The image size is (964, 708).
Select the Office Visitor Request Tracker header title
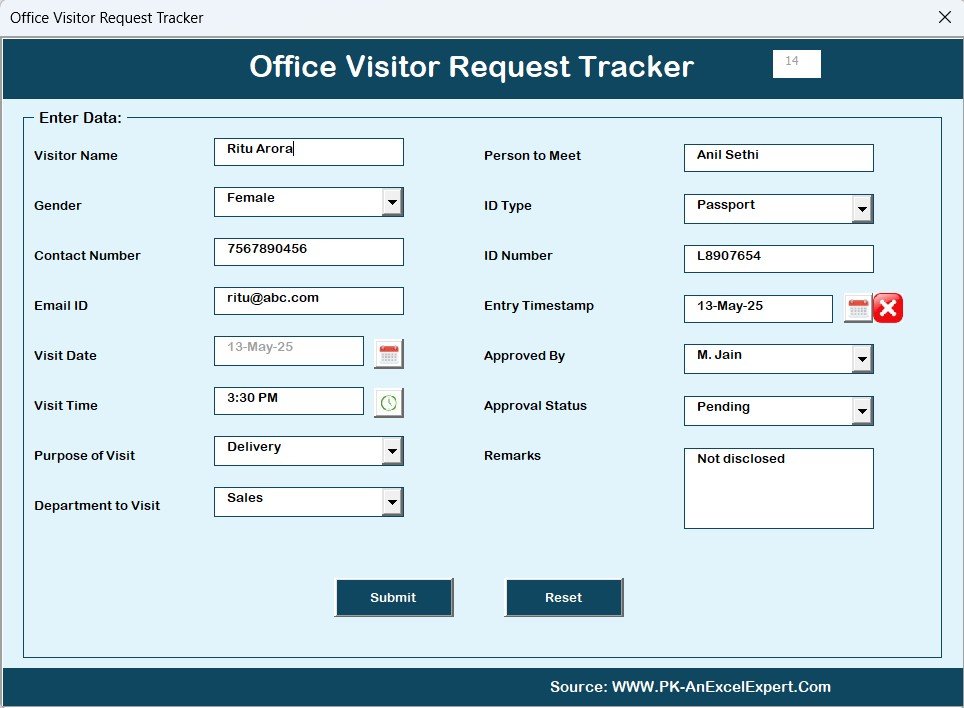tap(472, 66)
